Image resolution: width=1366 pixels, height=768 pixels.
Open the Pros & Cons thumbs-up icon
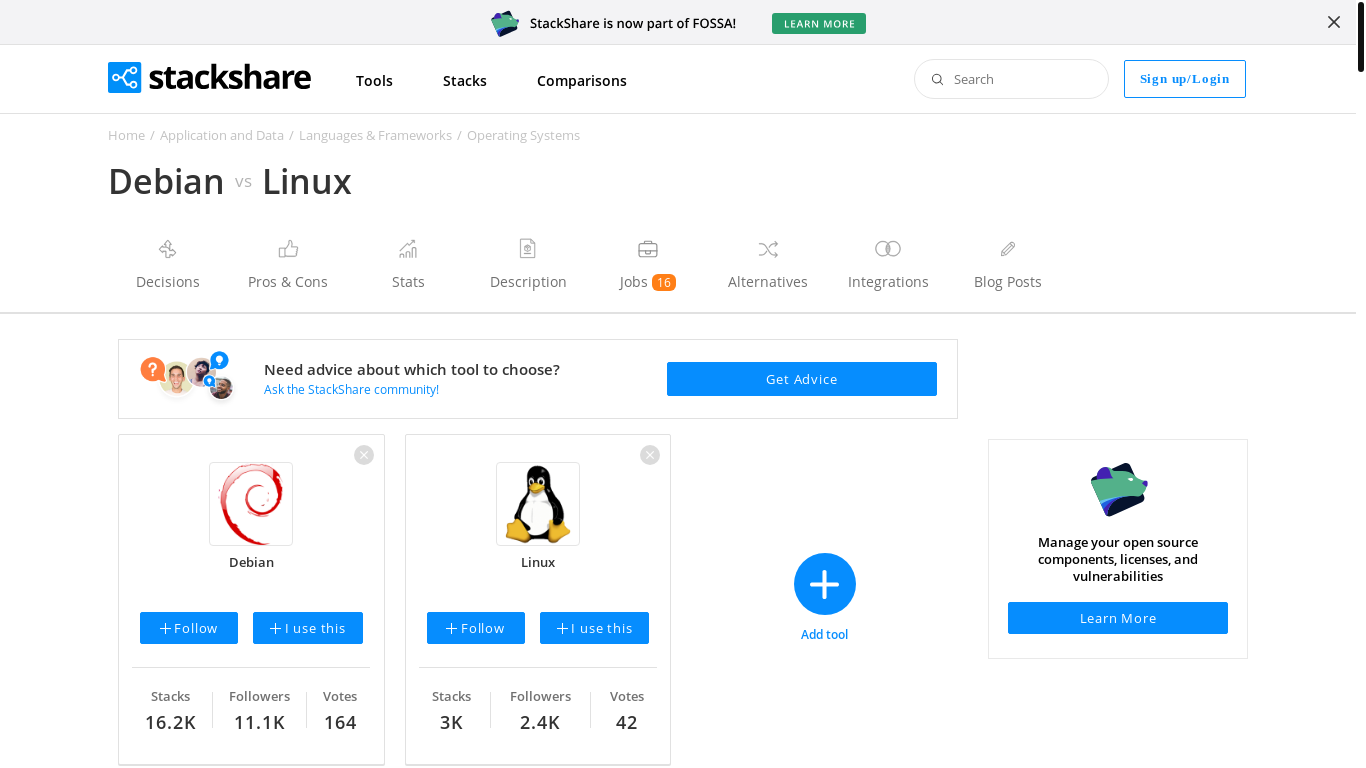pyautogui.click(x=288, y=249)
